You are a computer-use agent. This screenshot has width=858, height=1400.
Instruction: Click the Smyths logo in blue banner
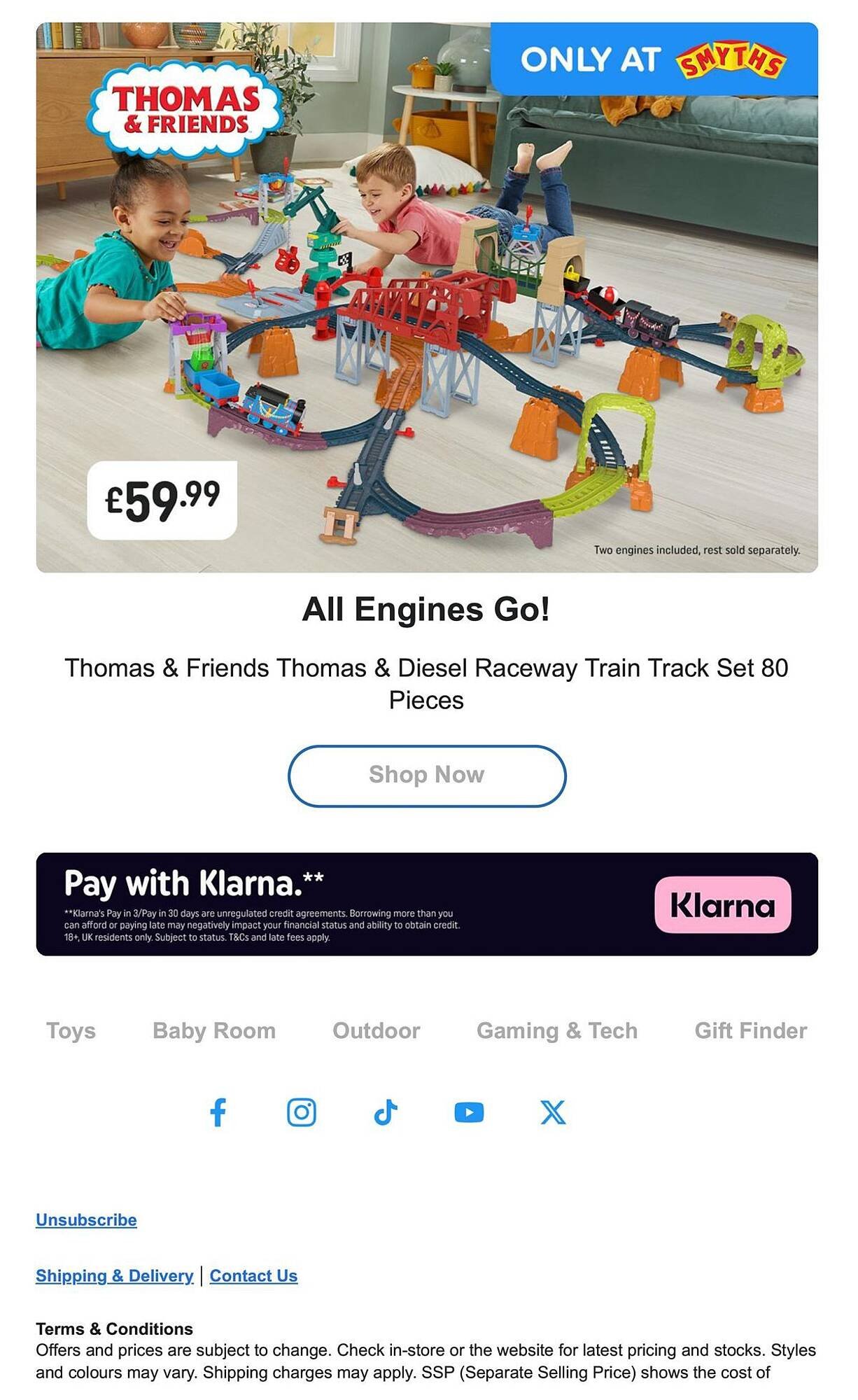pyautogui.click(x=731, y=62)
